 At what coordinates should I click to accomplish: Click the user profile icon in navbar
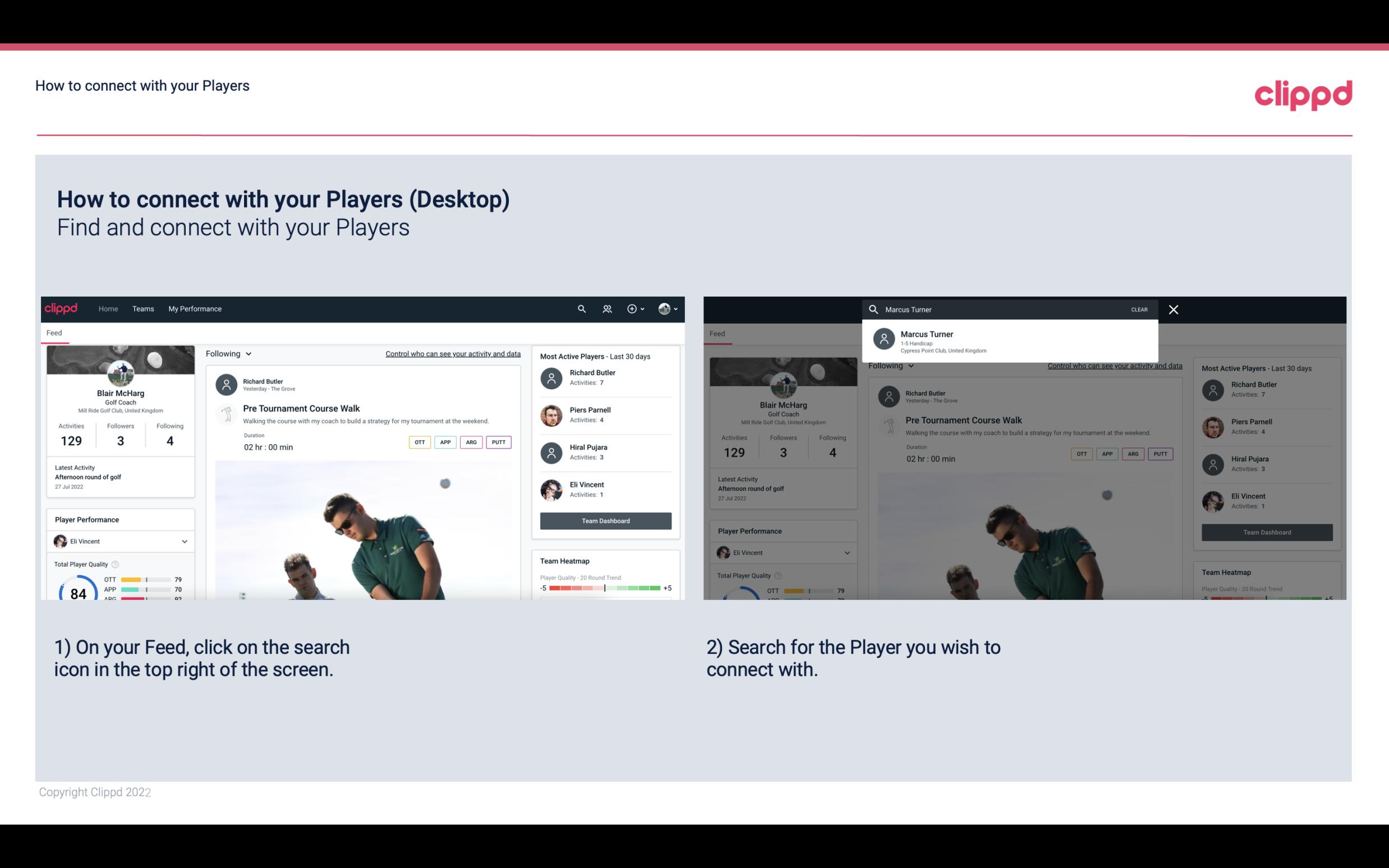pyautogui.click(x=665, y=309)
